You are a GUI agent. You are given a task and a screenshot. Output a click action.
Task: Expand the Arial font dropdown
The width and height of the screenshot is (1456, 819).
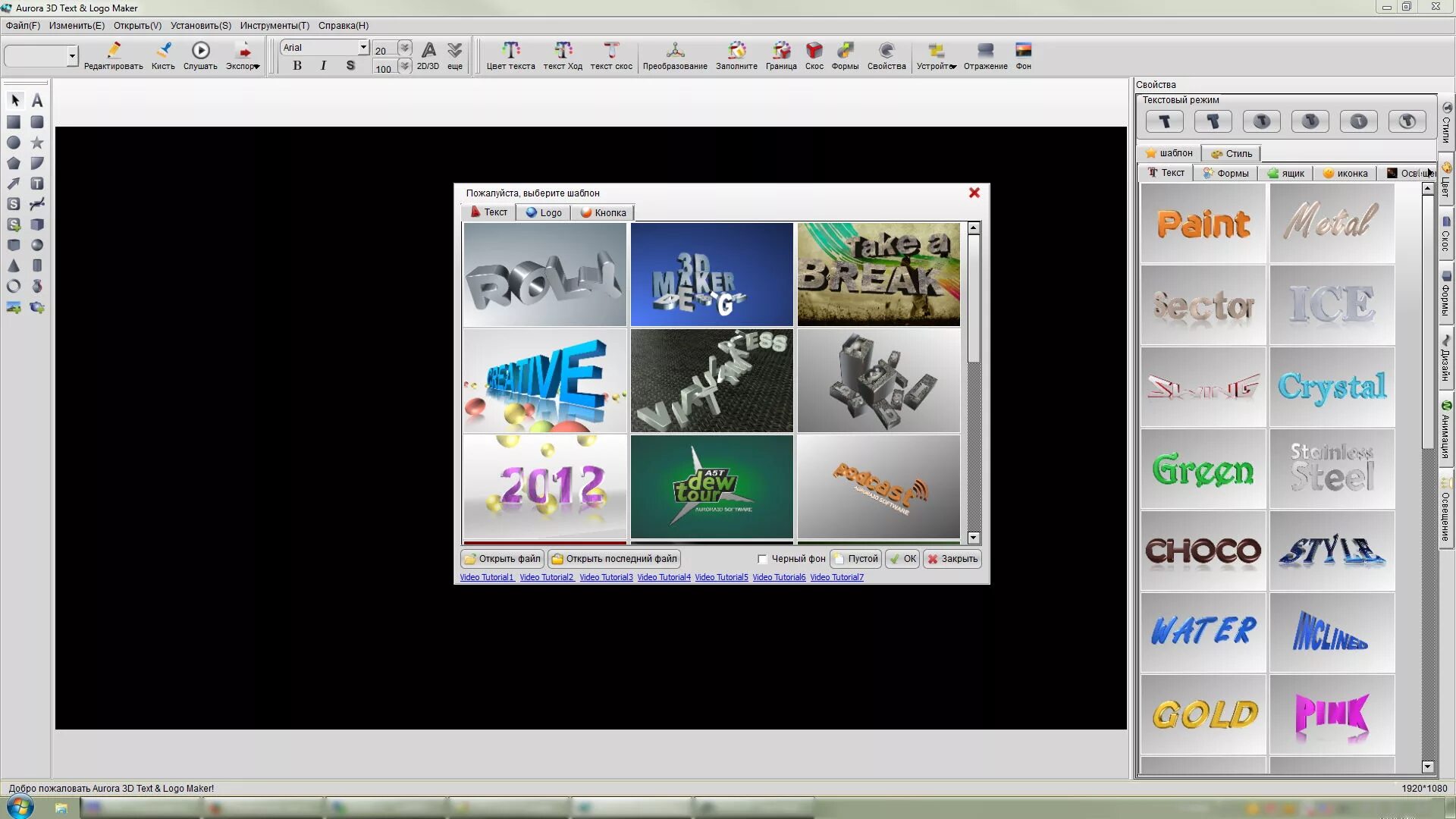pyautogui.click(x=363, y=47)
